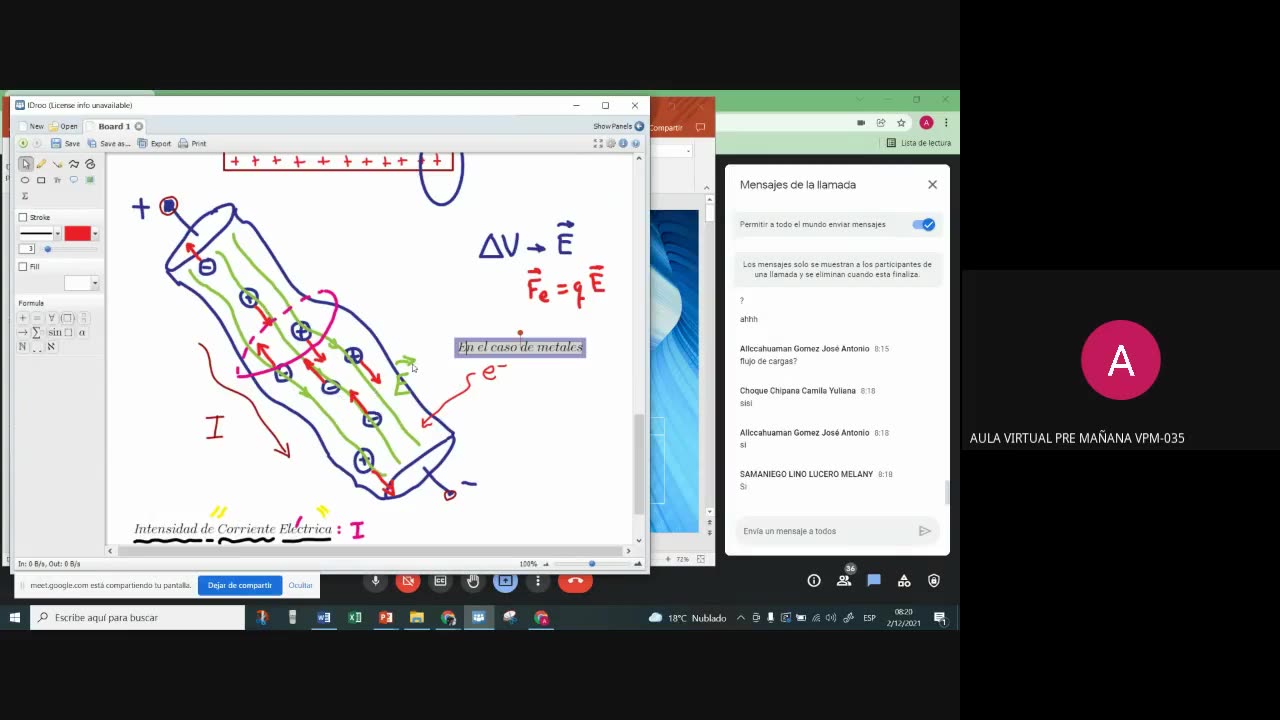
Task: Click Open in IDroo toolbar
Action: click(x=63, y=127)
